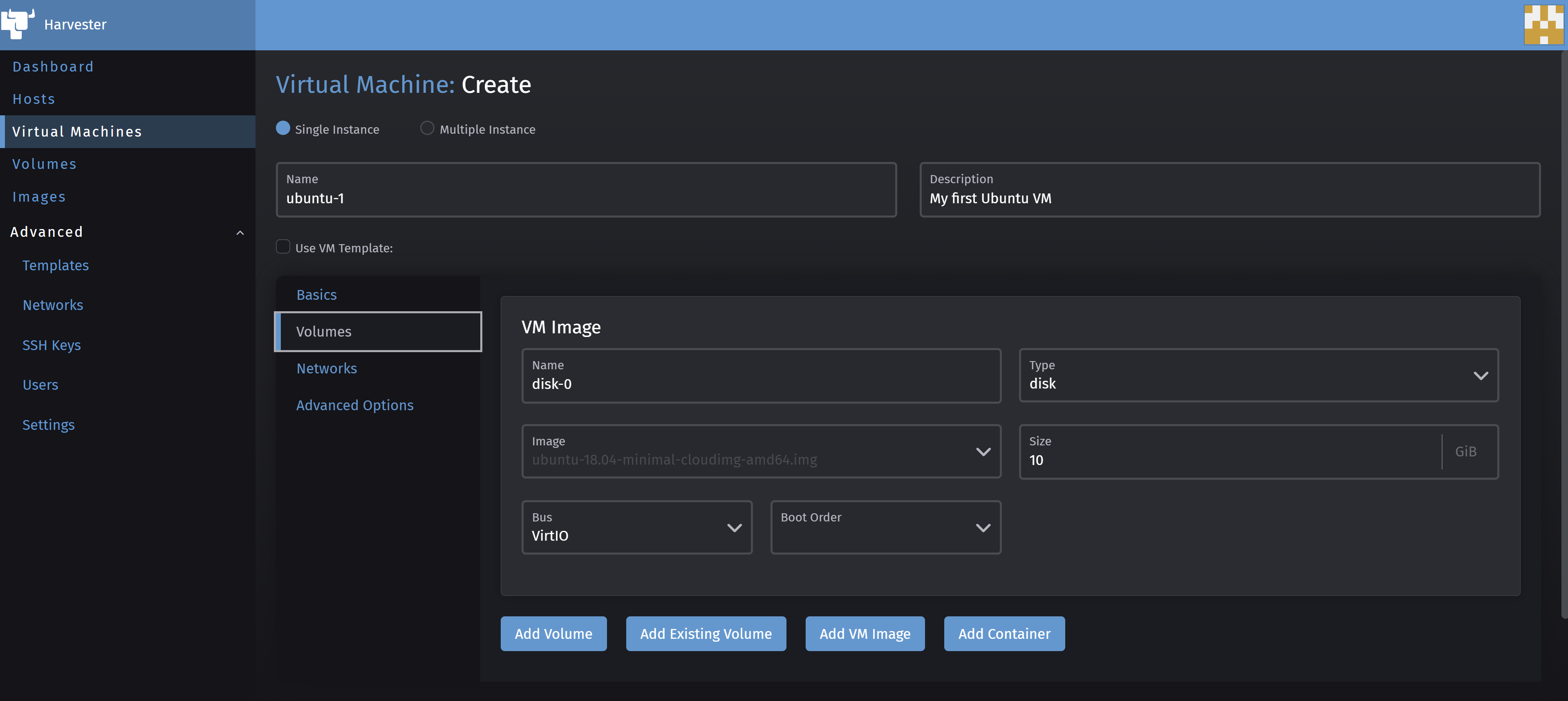Click the Templates sidebar icon

pos(56,265)
